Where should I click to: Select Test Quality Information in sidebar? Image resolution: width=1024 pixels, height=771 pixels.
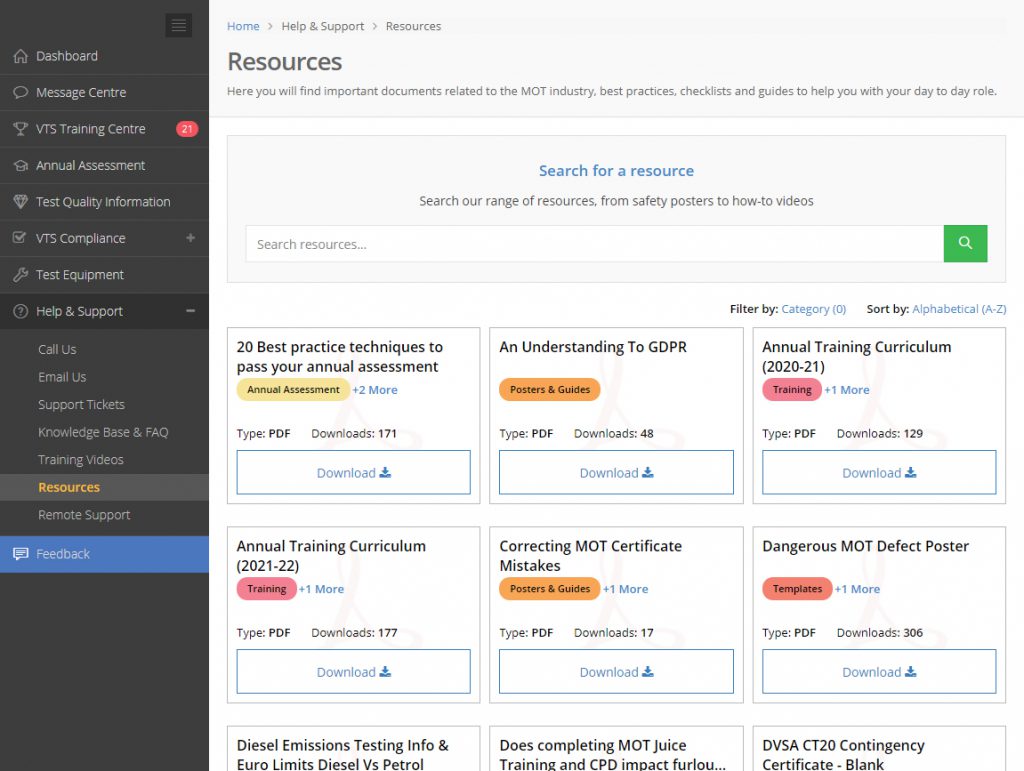coord(104,202)
